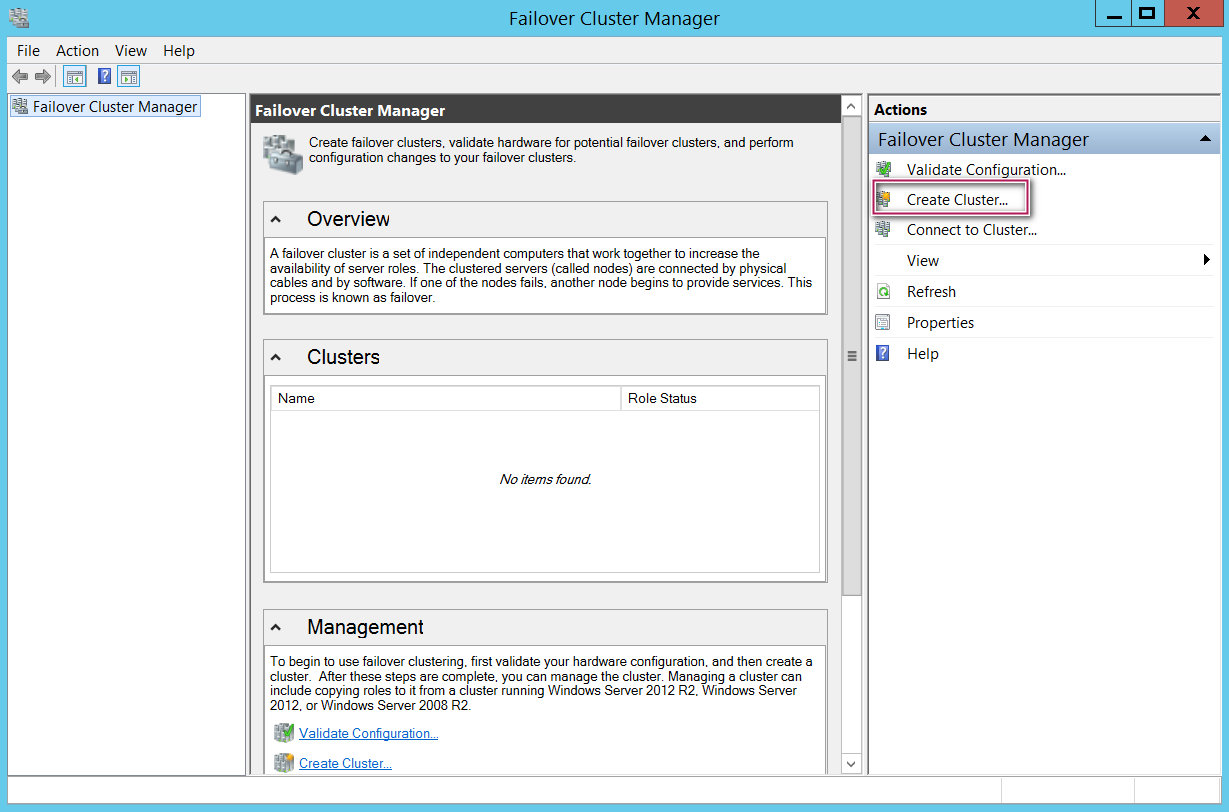The height and width of the screenshot is (812, 1229).
Task: Click the app icon in the title bar
Action: point(18,17)
